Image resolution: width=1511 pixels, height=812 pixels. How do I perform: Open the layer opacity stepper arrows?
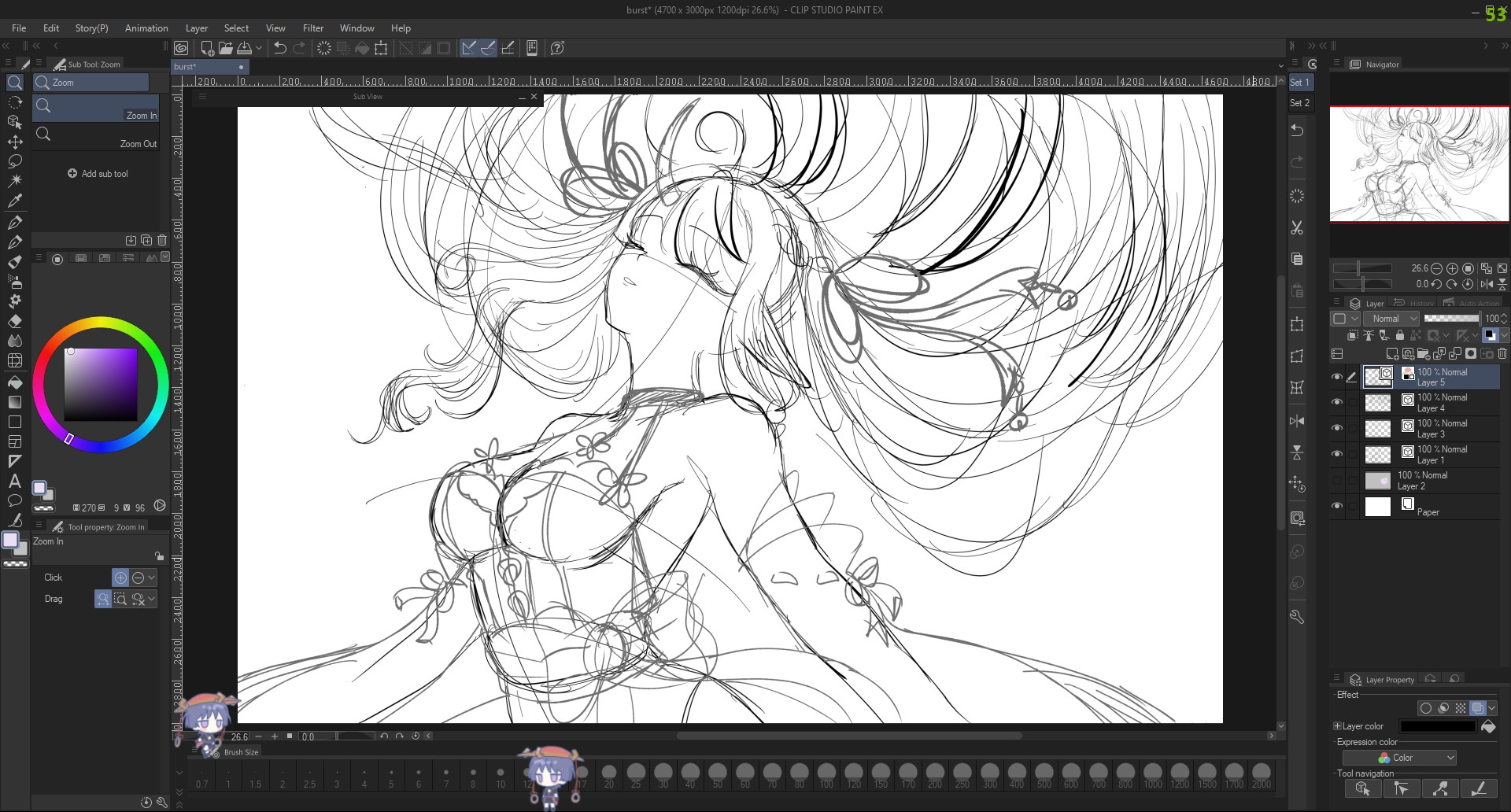pyautogui.click(x=1505, y=319)
